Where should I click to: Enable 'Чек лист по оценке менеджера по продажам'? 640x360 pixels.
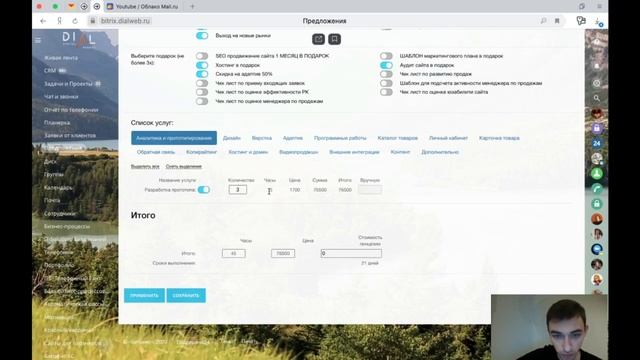pyautogui.click(x=202, y=101)
